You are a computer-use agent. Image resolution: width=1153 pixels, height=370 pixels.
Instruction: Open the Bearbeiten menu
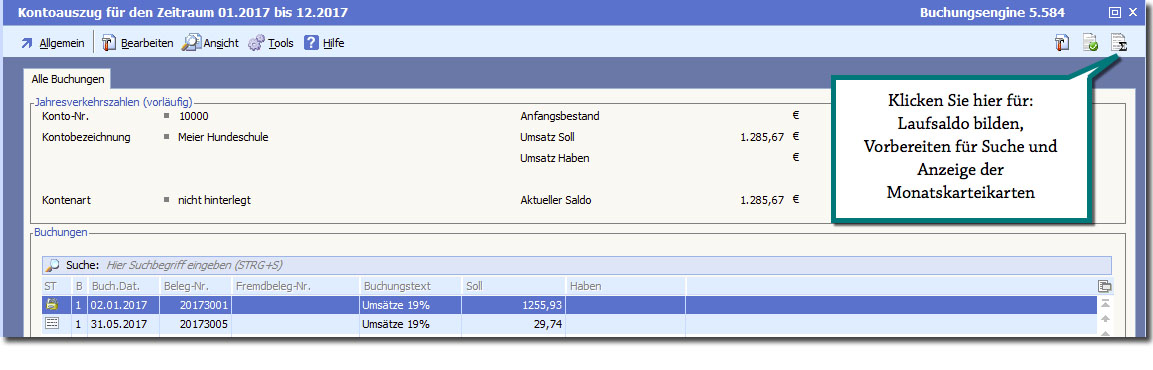[138, 43]
